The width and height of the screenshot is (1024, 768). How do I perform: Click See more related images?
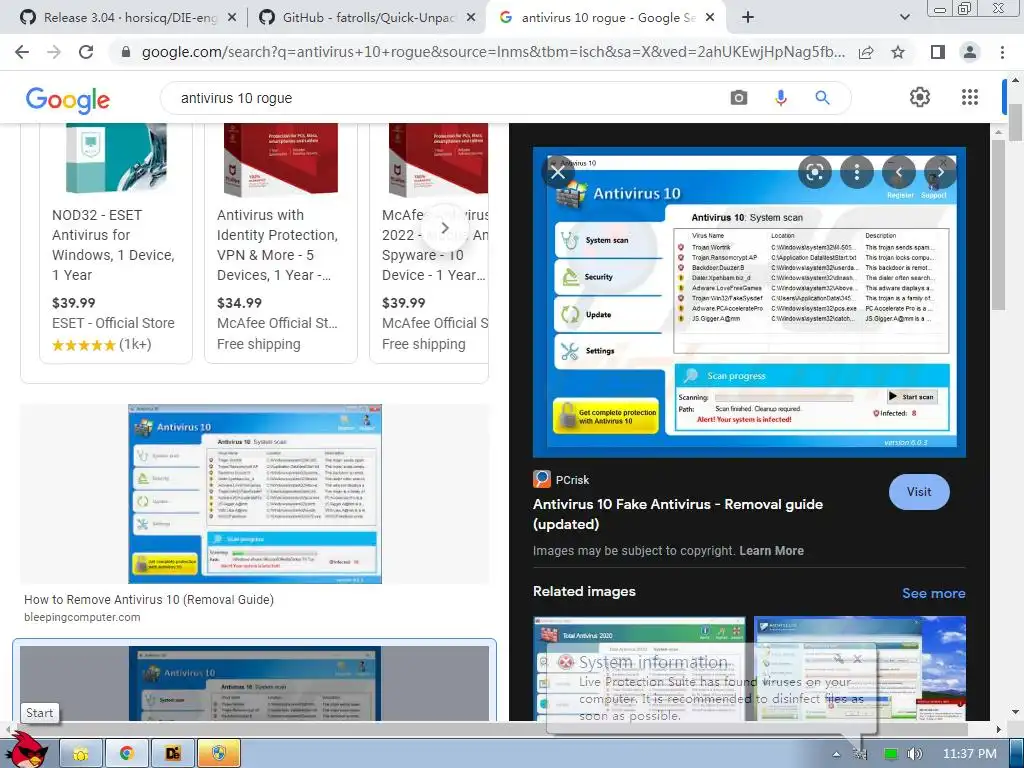tap(933, 593)
